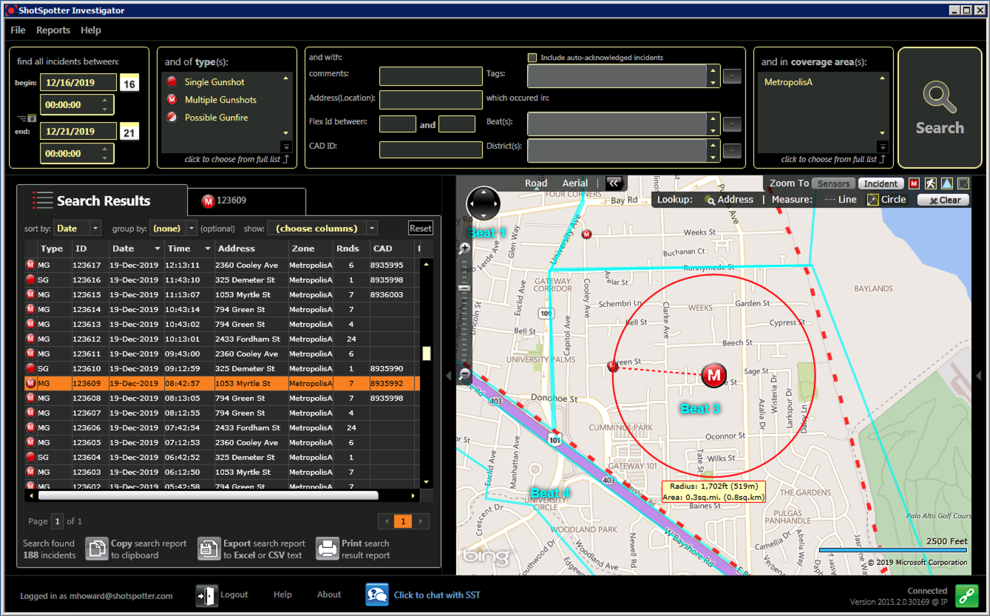
Task: Select the Address lookup tool
Action: [729, 199]
